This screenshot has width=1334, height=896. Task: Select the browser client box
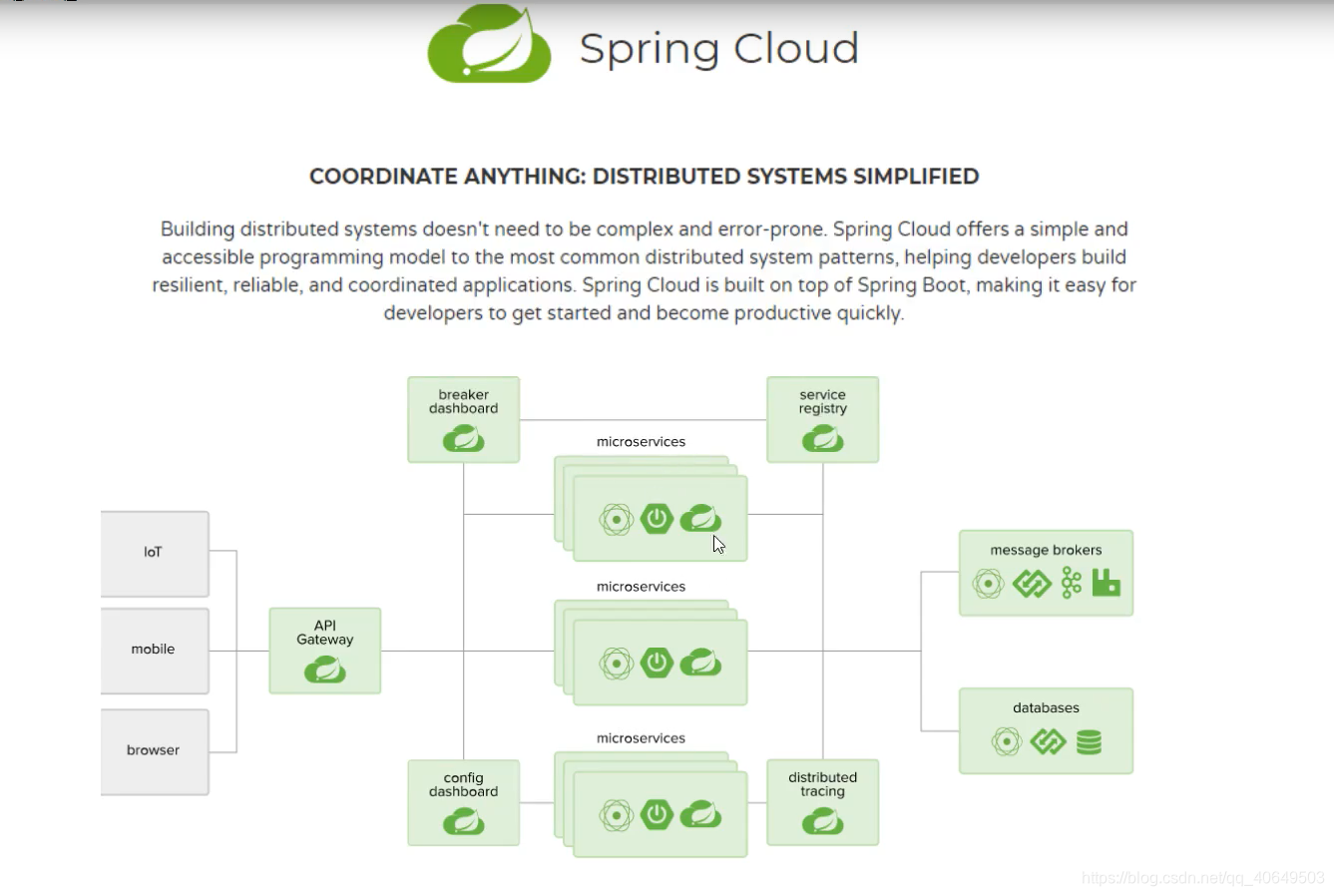coord(155,751)
